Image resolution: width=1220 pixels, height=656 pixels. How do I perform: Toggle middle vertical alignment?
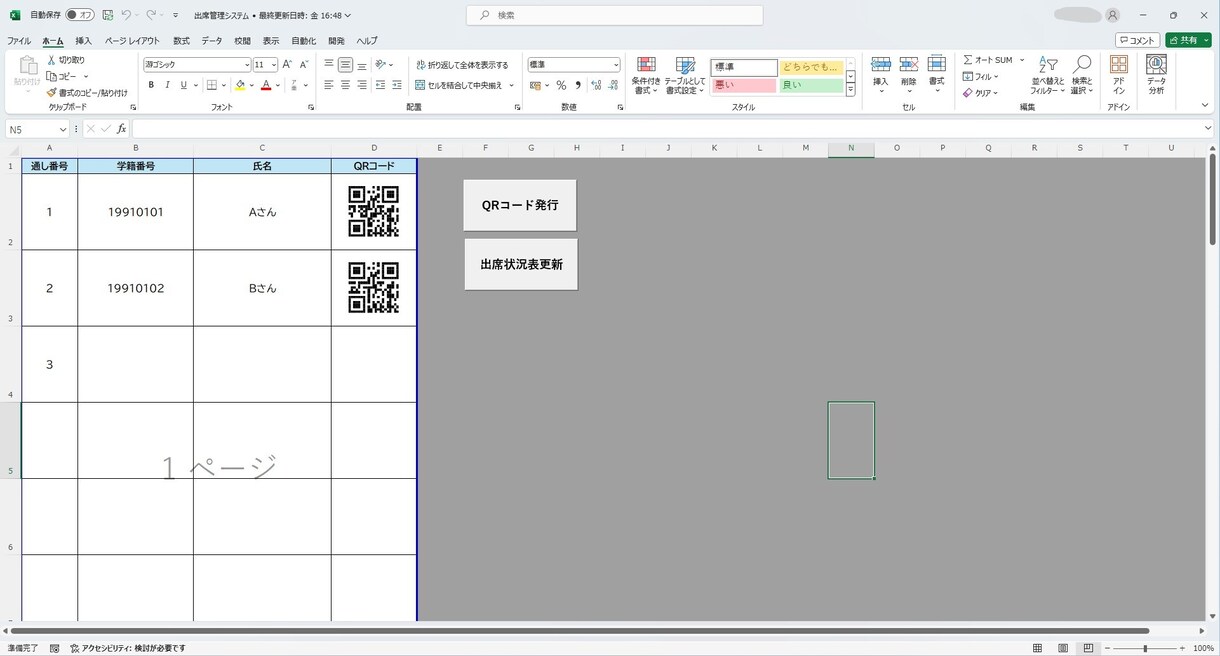point(345,64)
